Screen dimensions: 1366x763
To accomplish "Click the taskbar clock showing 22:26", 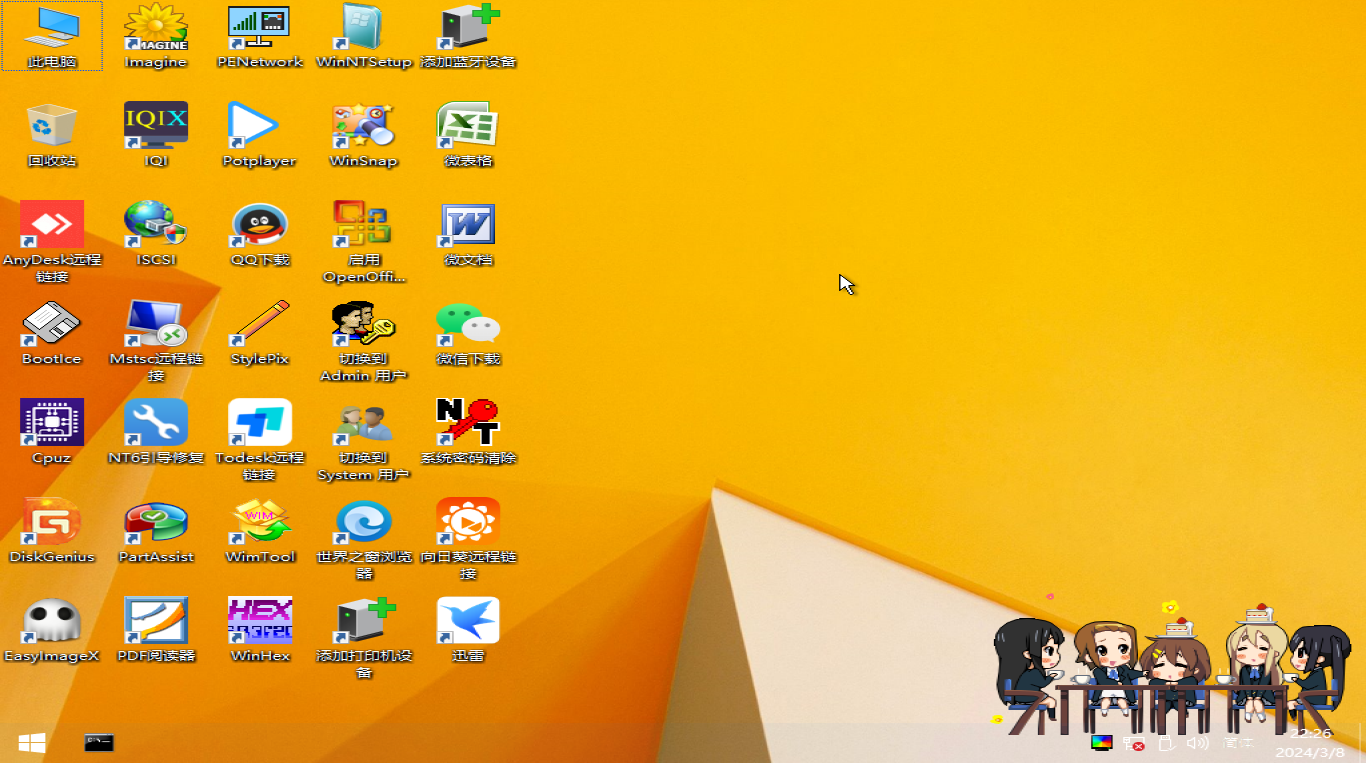I will pyautogui.click(x=1310, y=743).
